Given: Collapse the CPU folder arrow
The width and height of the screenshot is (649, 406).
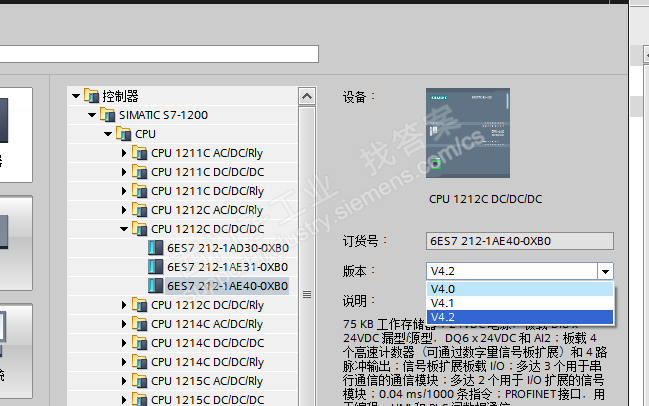Looking at the screenshot, I should (x=108, y=134).
